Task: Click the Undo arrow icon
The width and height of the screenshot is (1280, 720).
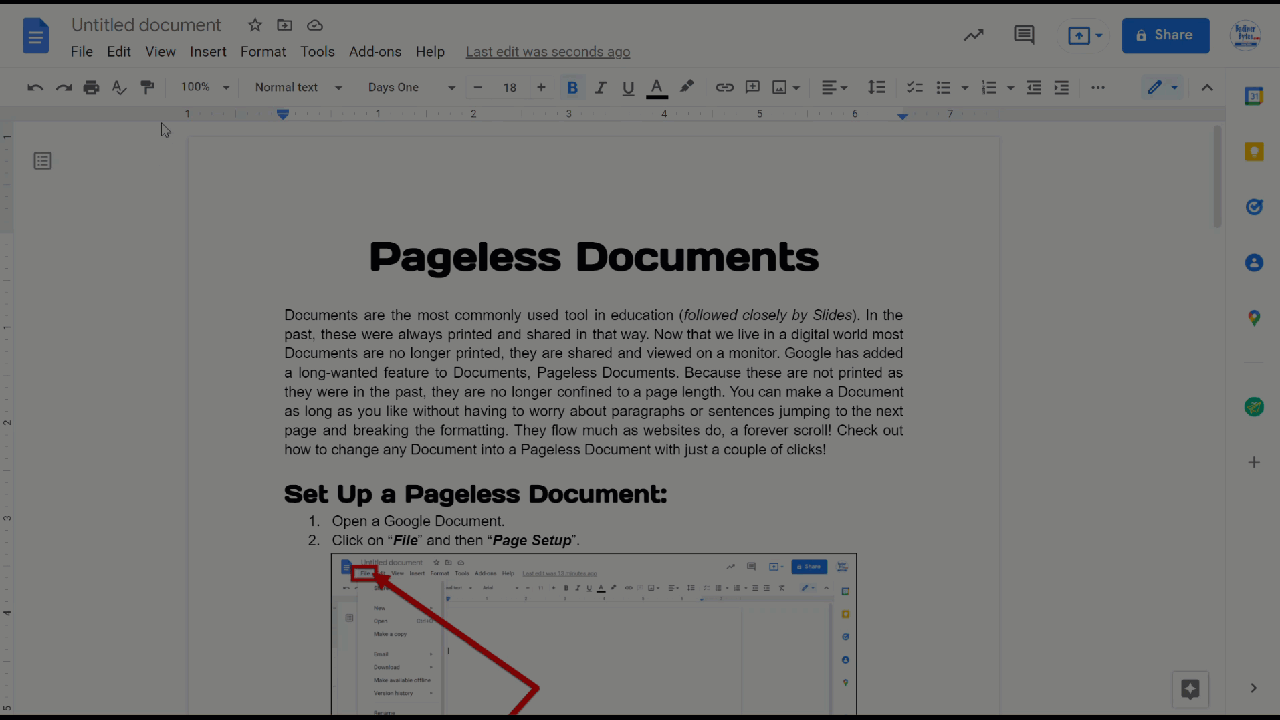Action: tap(35, 88)
